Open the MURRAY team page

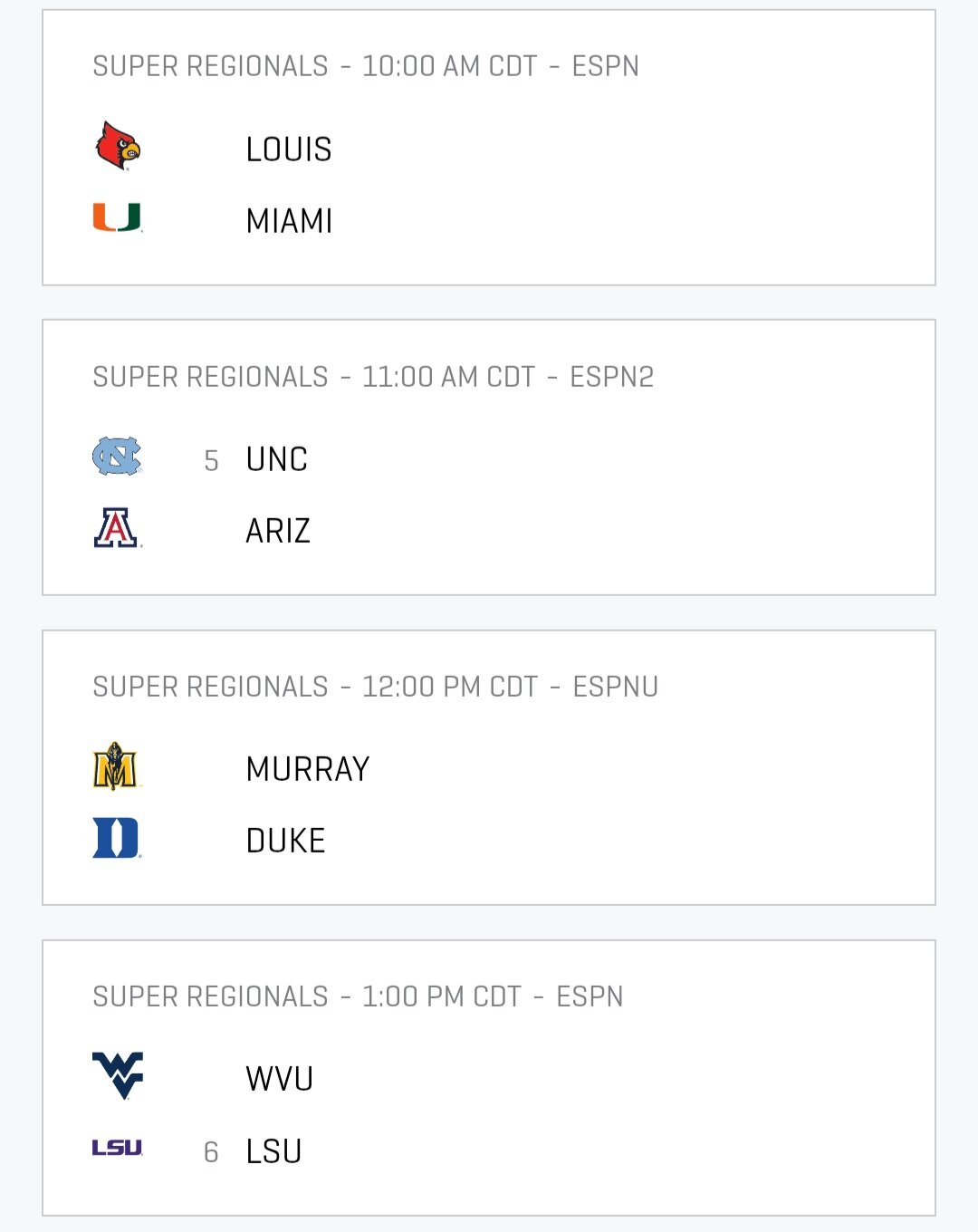pos(308,769)
